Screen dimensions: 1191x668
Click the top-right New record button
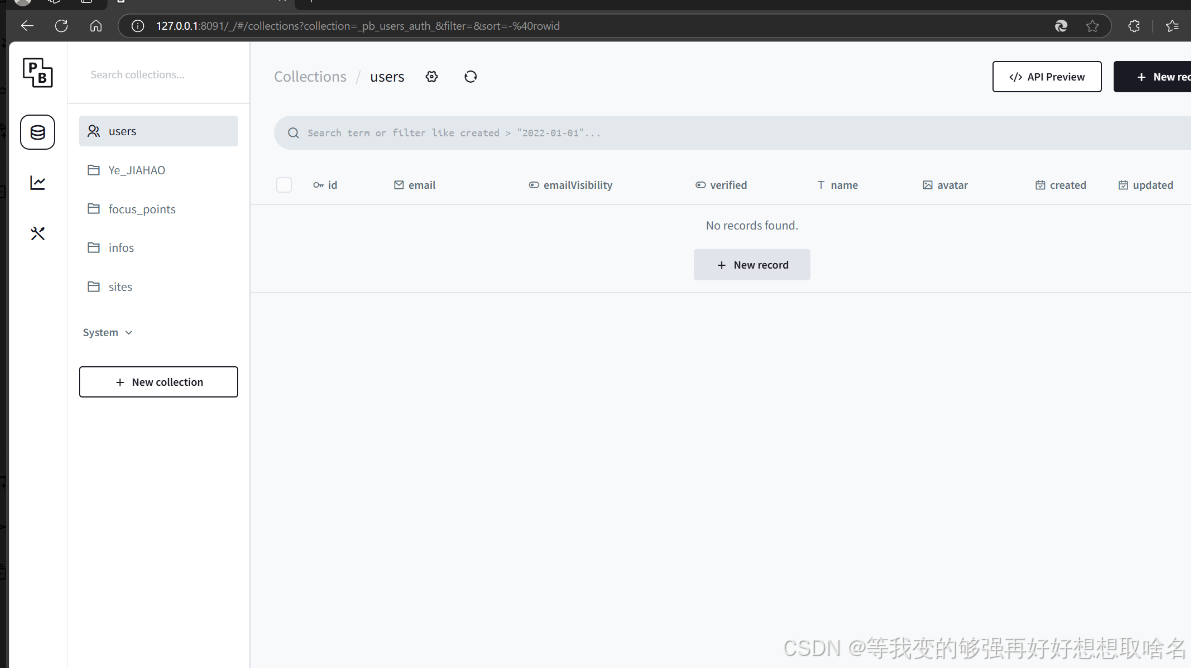(x=1152, y=77)
